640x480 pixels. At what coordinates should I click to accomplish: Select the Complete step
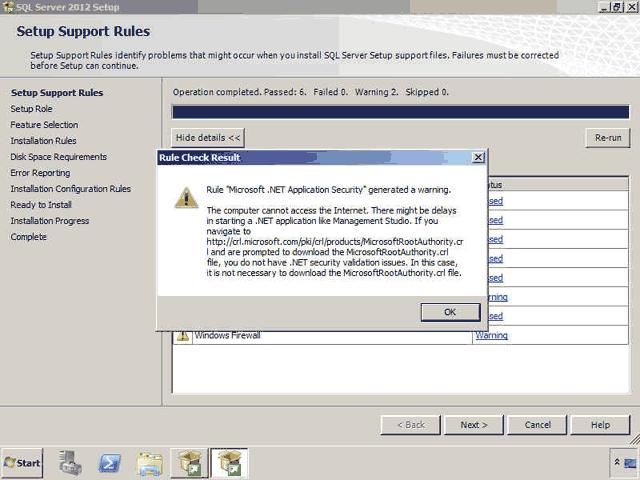29,237
